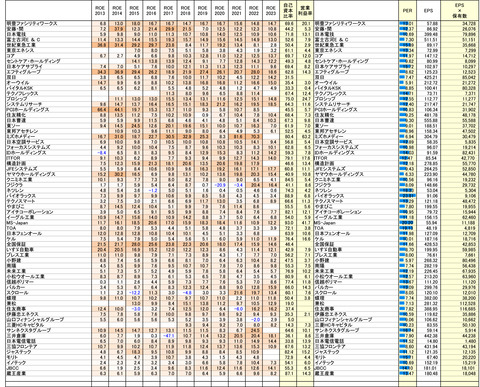Screen dimensions: 480x387
Task: Click the 41.7 営業利益率 cell for MS-Japan
Action: coord(305,223)
